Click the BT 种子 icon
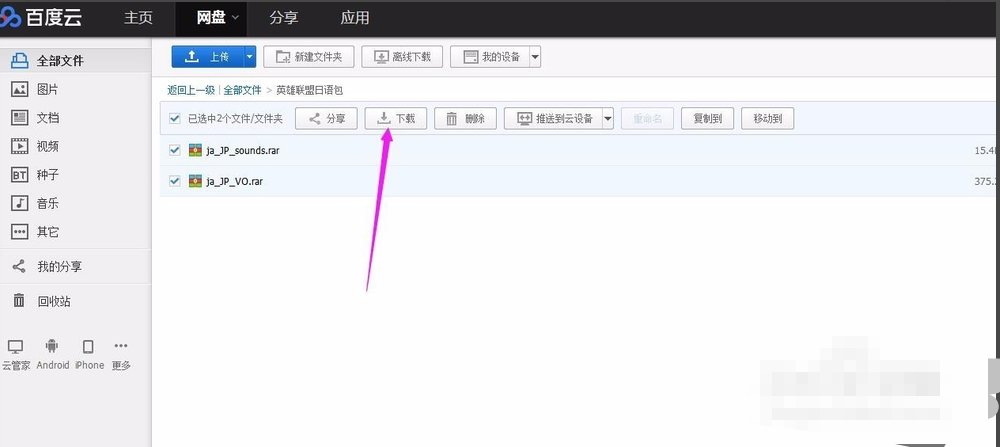1000x447 pixels. click(20, 175)
